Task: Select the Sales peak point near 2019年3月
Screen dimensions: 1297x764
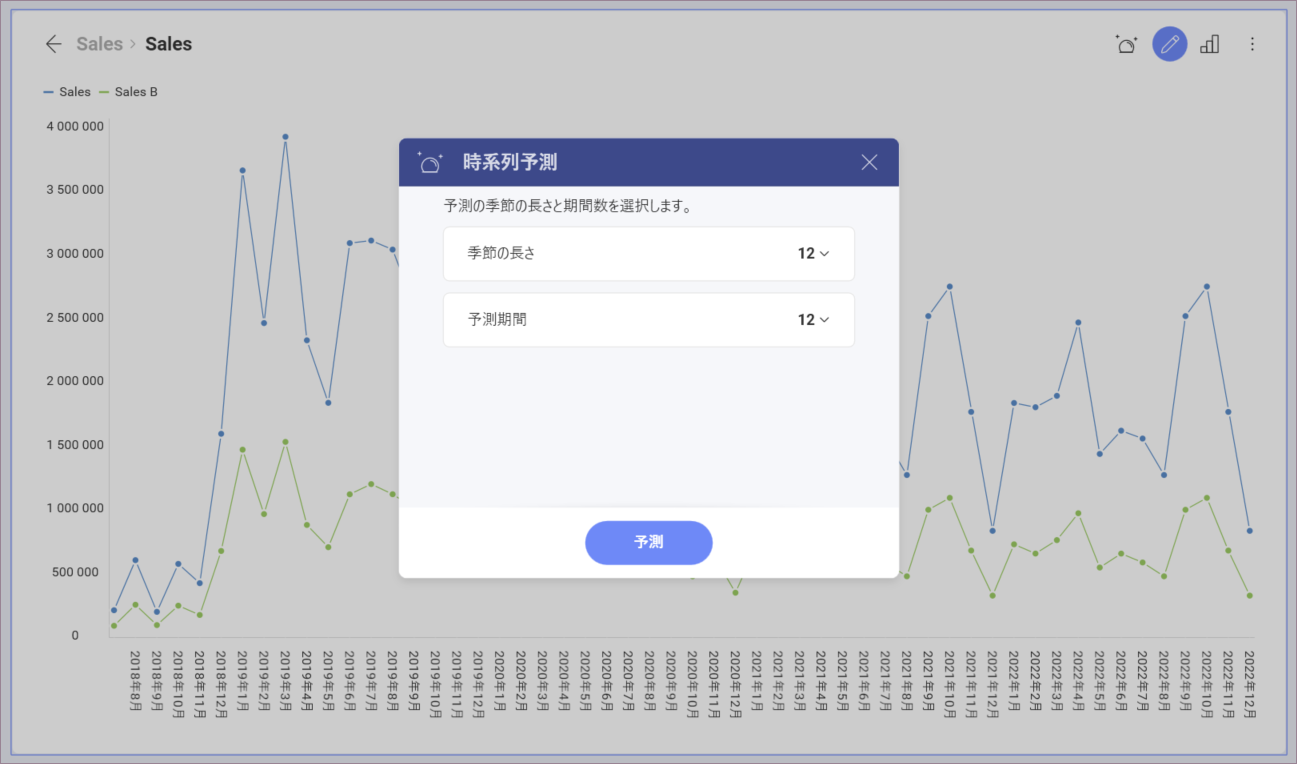Action: (285, 137)
